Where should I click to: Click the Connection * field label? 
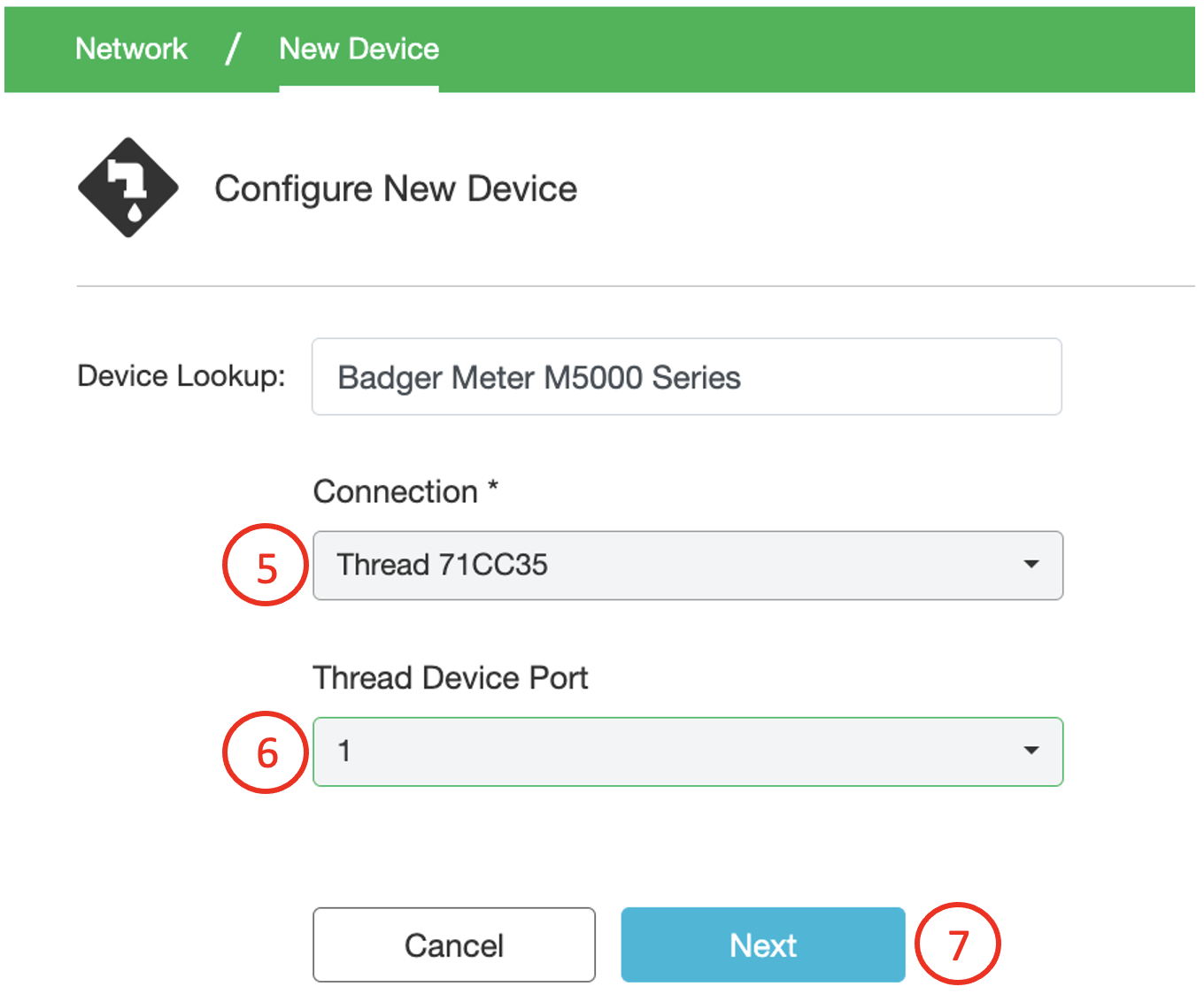tap(406, 491)
